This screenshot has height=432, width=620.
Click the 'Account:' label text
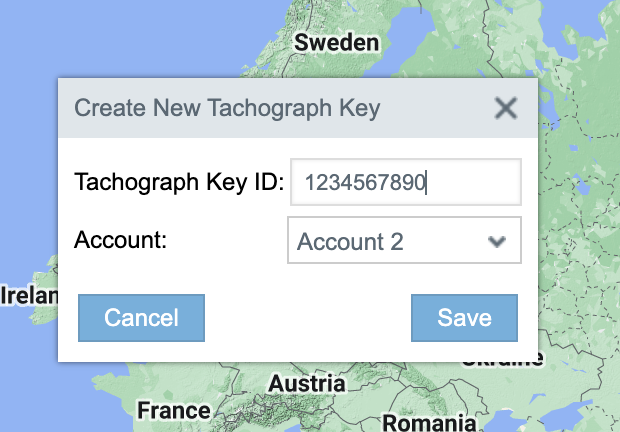120,241
